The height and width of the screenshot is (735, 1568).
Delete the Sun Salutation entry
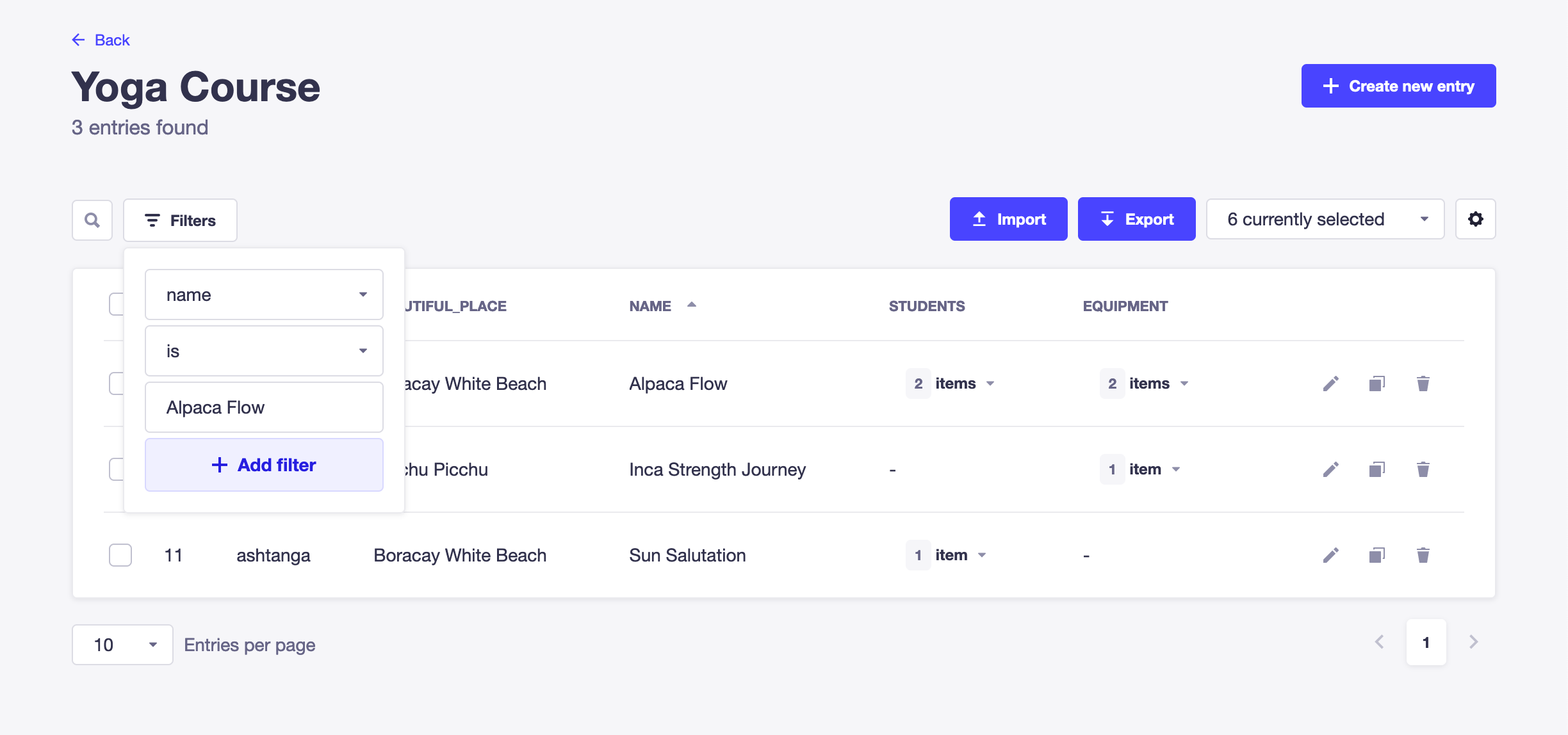point(1423,555)
